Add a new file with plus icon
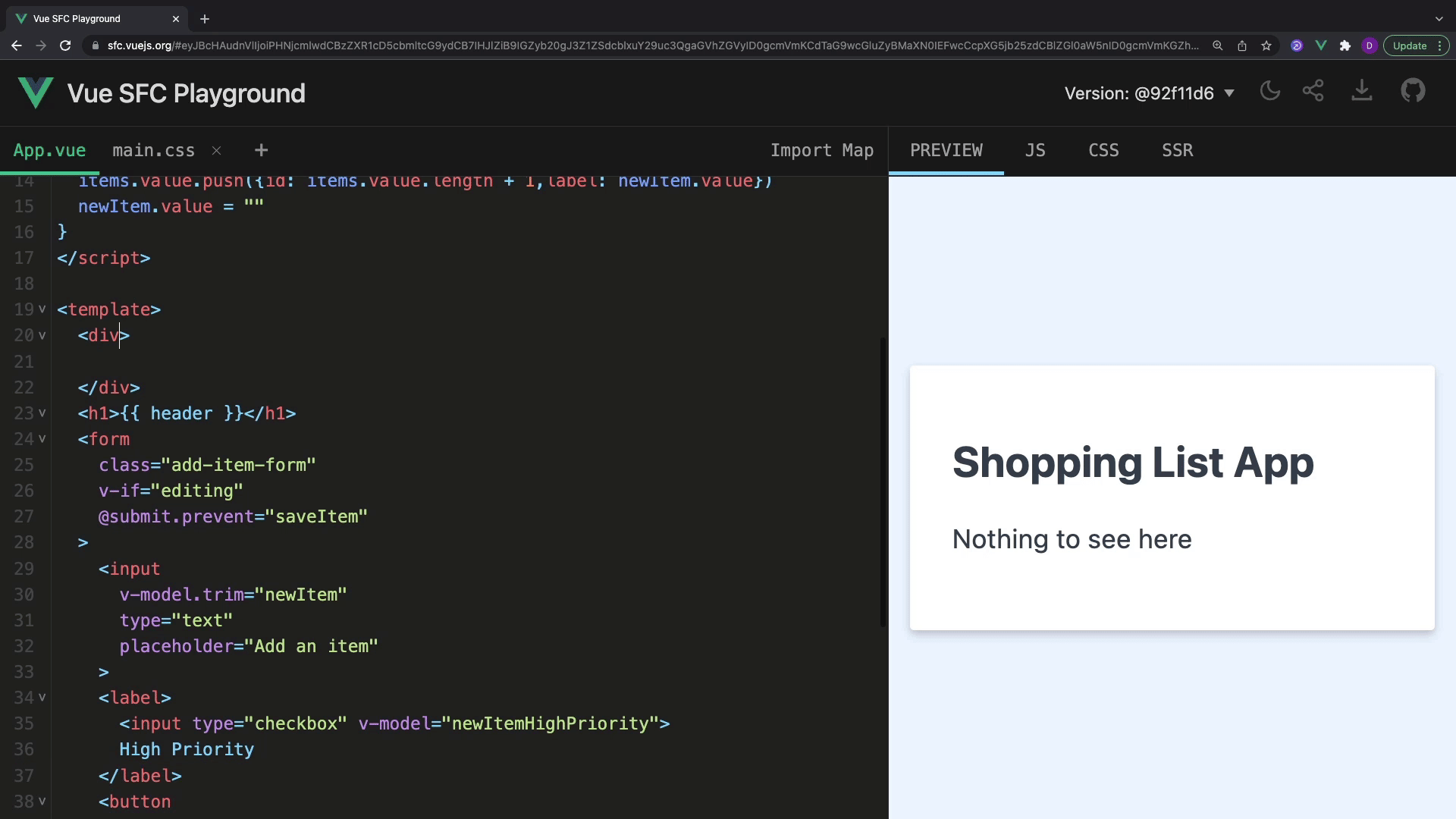This screenshot has height=819, width=1456. [261, 150]
